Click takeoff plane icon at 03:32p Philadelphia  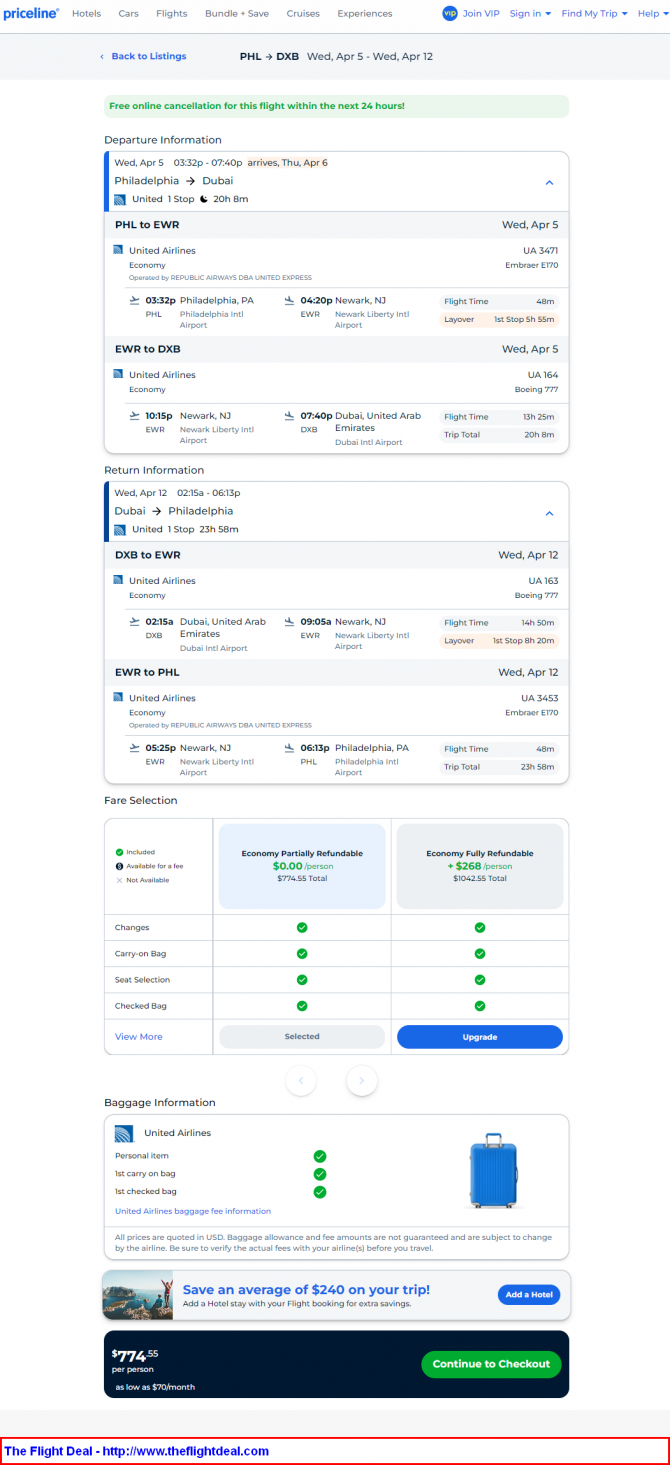135,300
